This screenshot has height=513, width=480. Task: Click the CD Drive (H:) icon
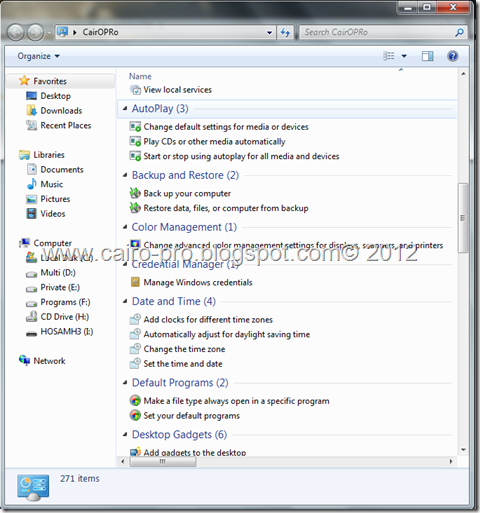coord(31,317)
